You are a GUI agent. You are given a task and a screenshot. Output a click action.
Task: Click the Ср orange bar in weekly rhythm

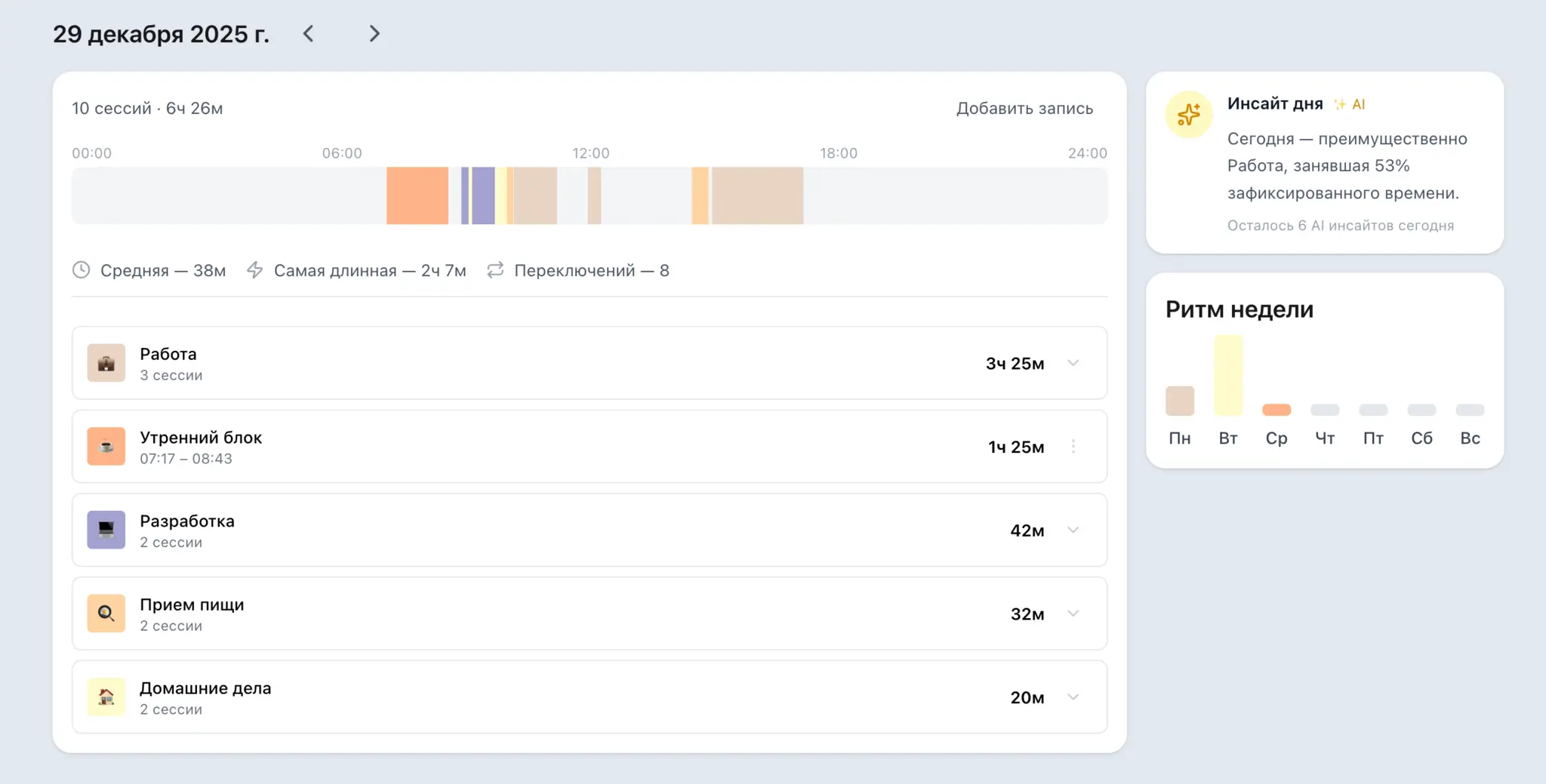click(1277, 410)
